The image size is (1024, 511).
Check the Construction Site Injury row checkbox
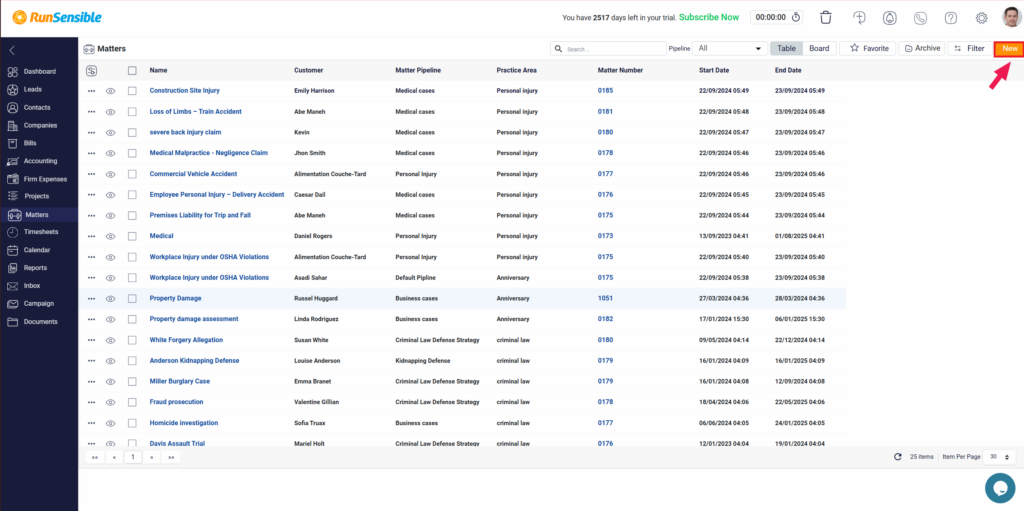tap(132, 91)
